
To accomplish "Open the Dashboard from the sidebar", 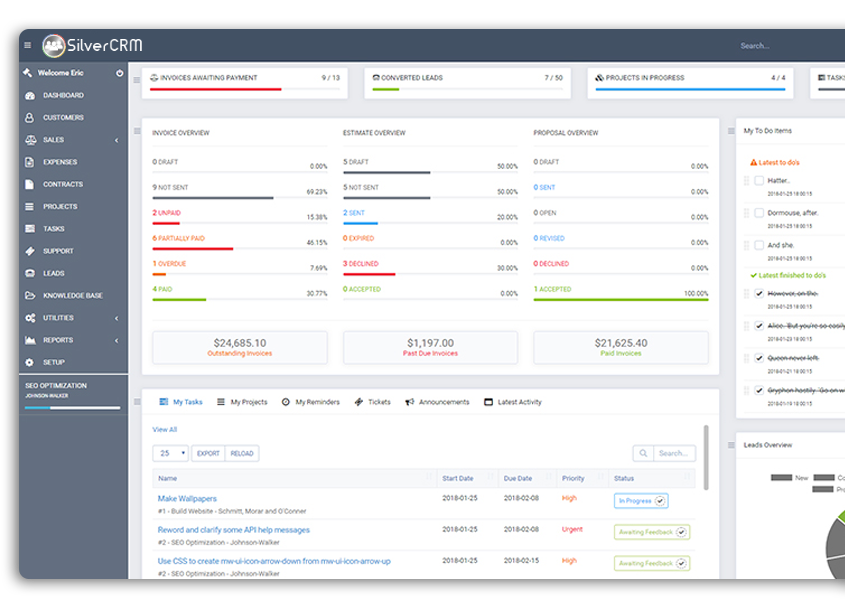I will (65, 95).
